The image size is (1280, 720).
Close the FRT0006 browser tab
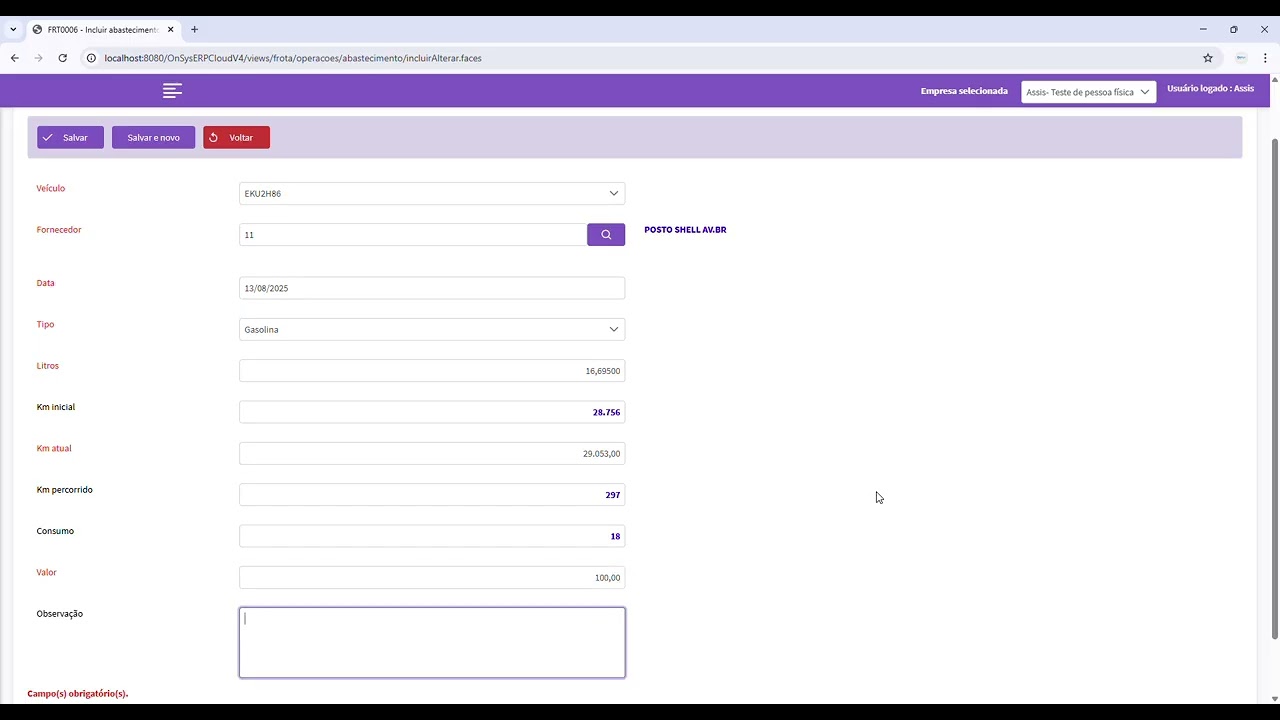click(x=171, y=29)
